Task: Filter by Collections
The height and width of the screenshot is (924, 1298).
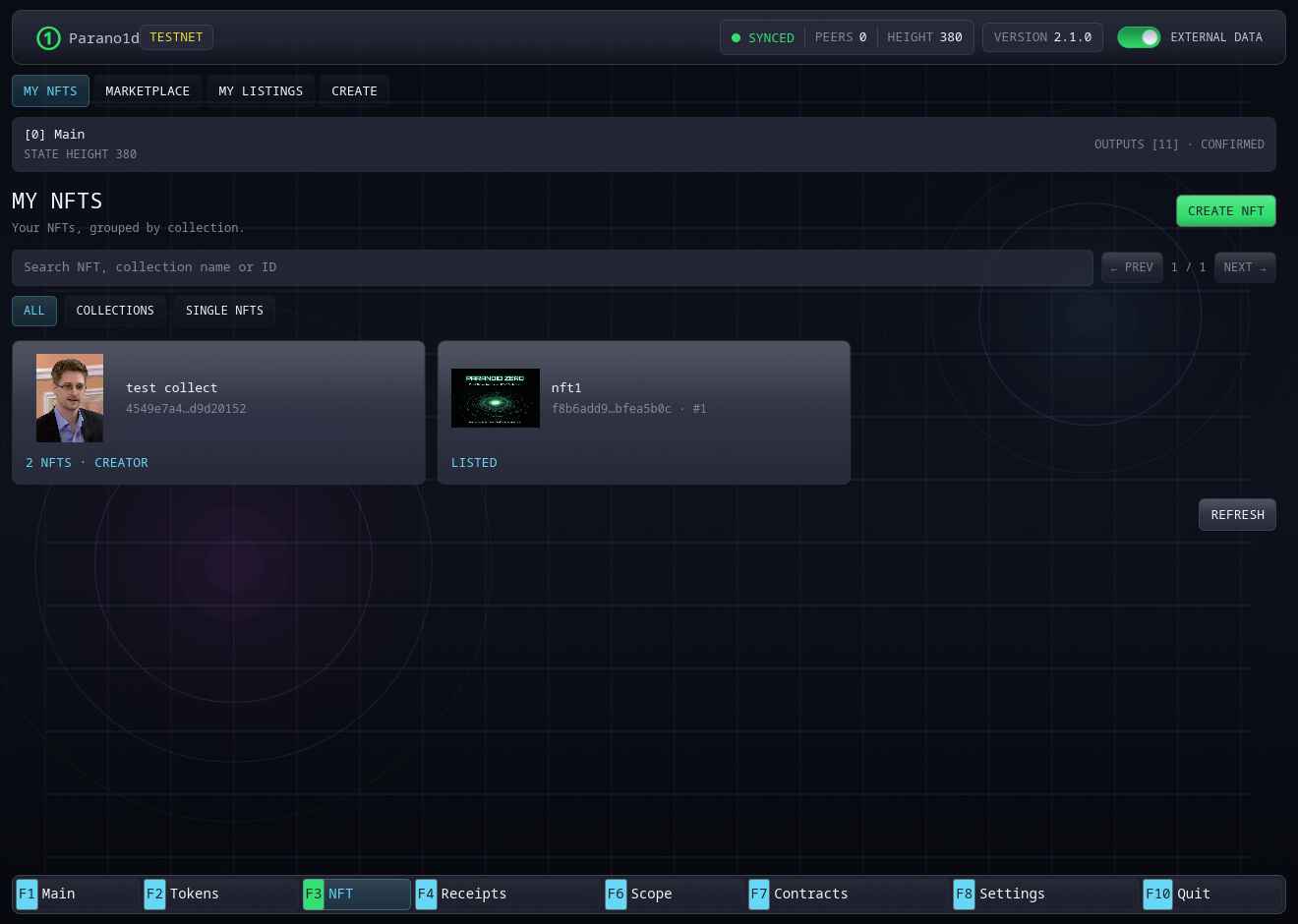Action: (115, 311)
